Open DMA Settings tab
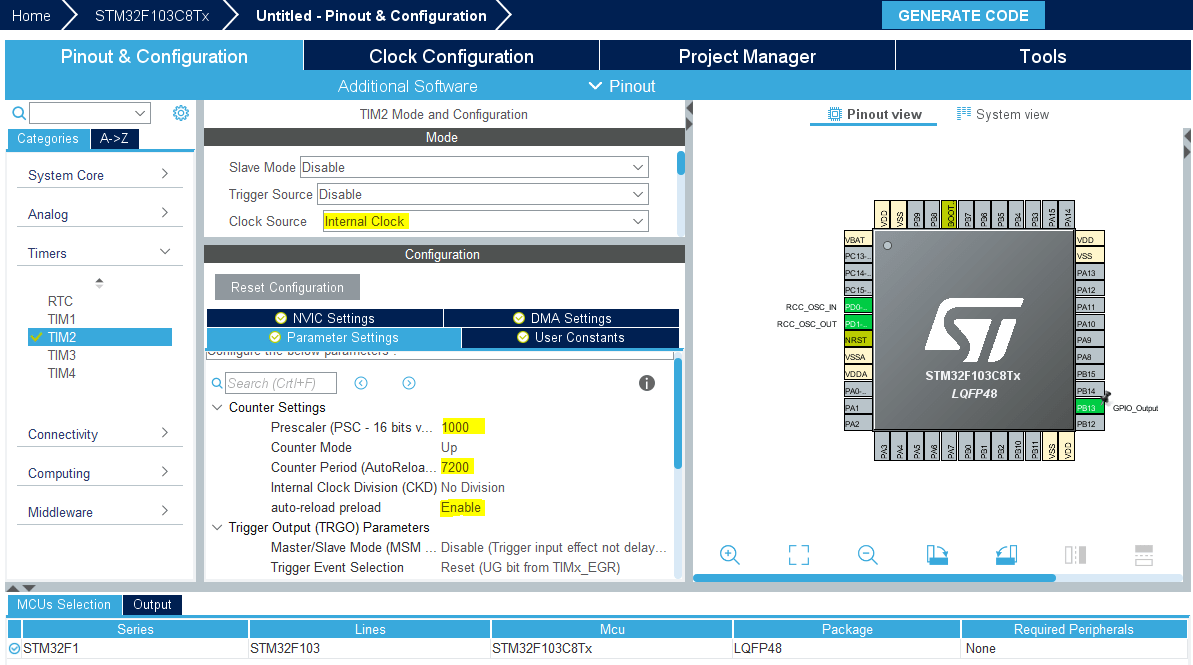The width and height of the screenshot is (1193, 665). pos(562,318)
